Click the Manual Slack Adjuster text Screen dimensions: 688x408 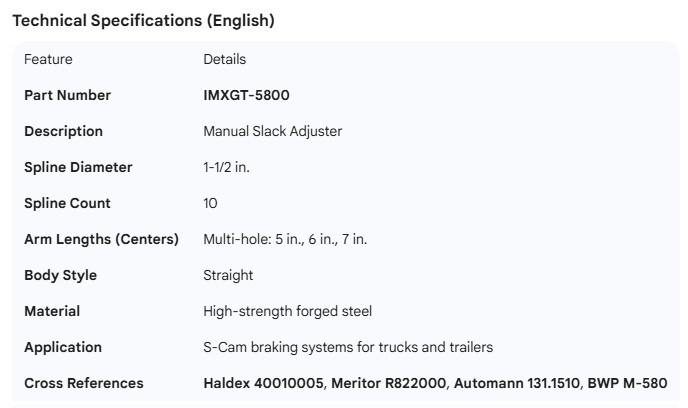(x=272, y=131)
